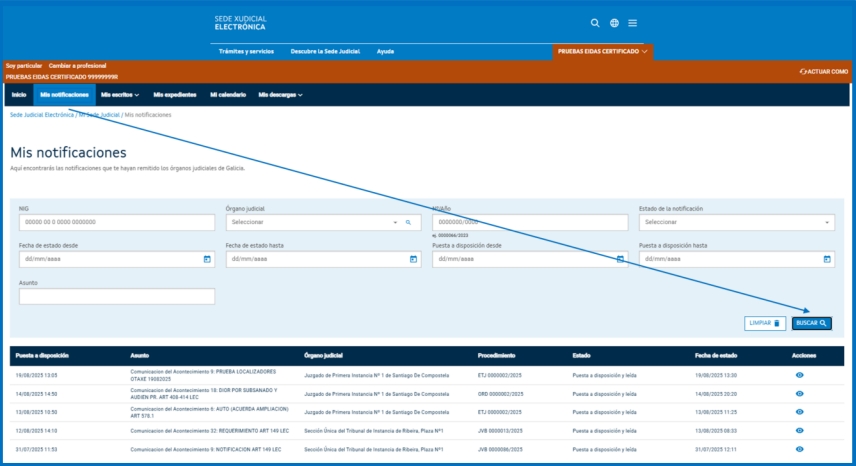Click the search magnifier icon in header

click(x=595, y=23)
